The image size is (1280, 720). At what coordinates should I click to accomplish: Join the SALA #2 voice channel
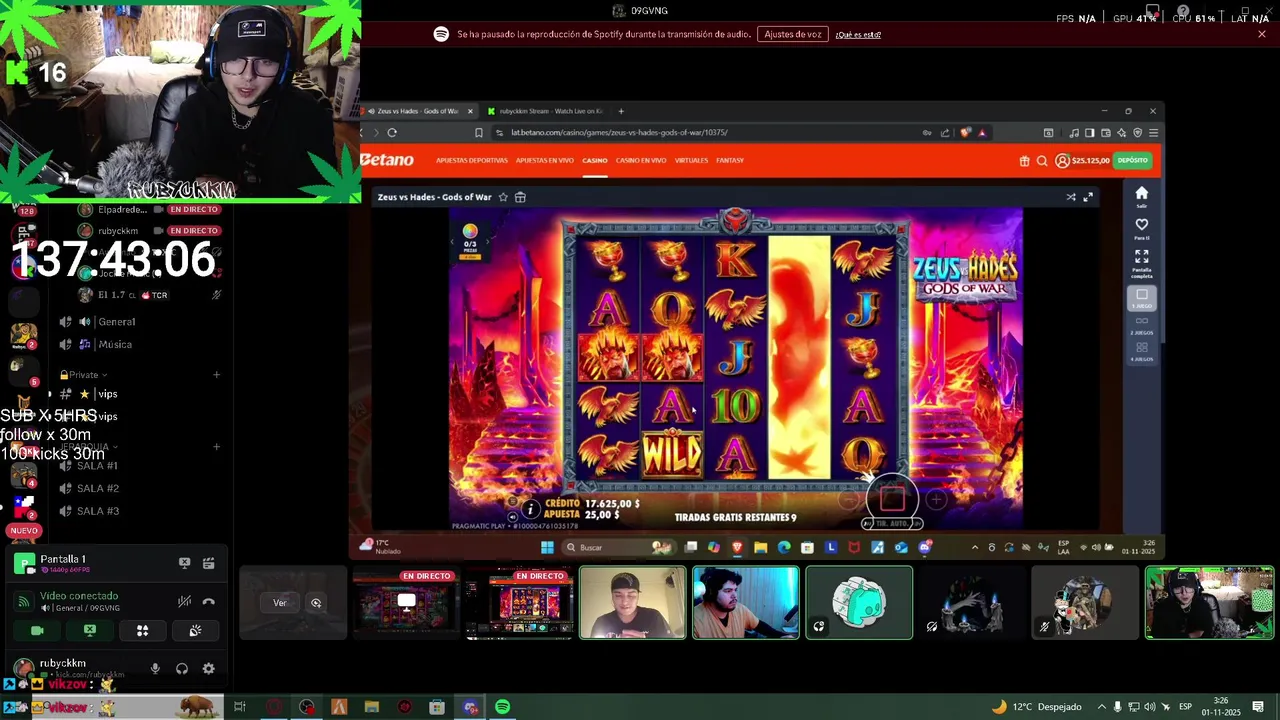(x=98, y=488)
